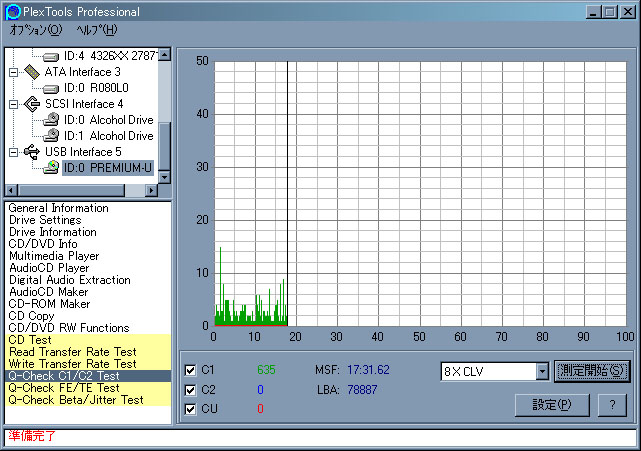Select Write Transfer Rate Test entry
The height and width of the screenshot is (451, 641).
click(88, 364)
